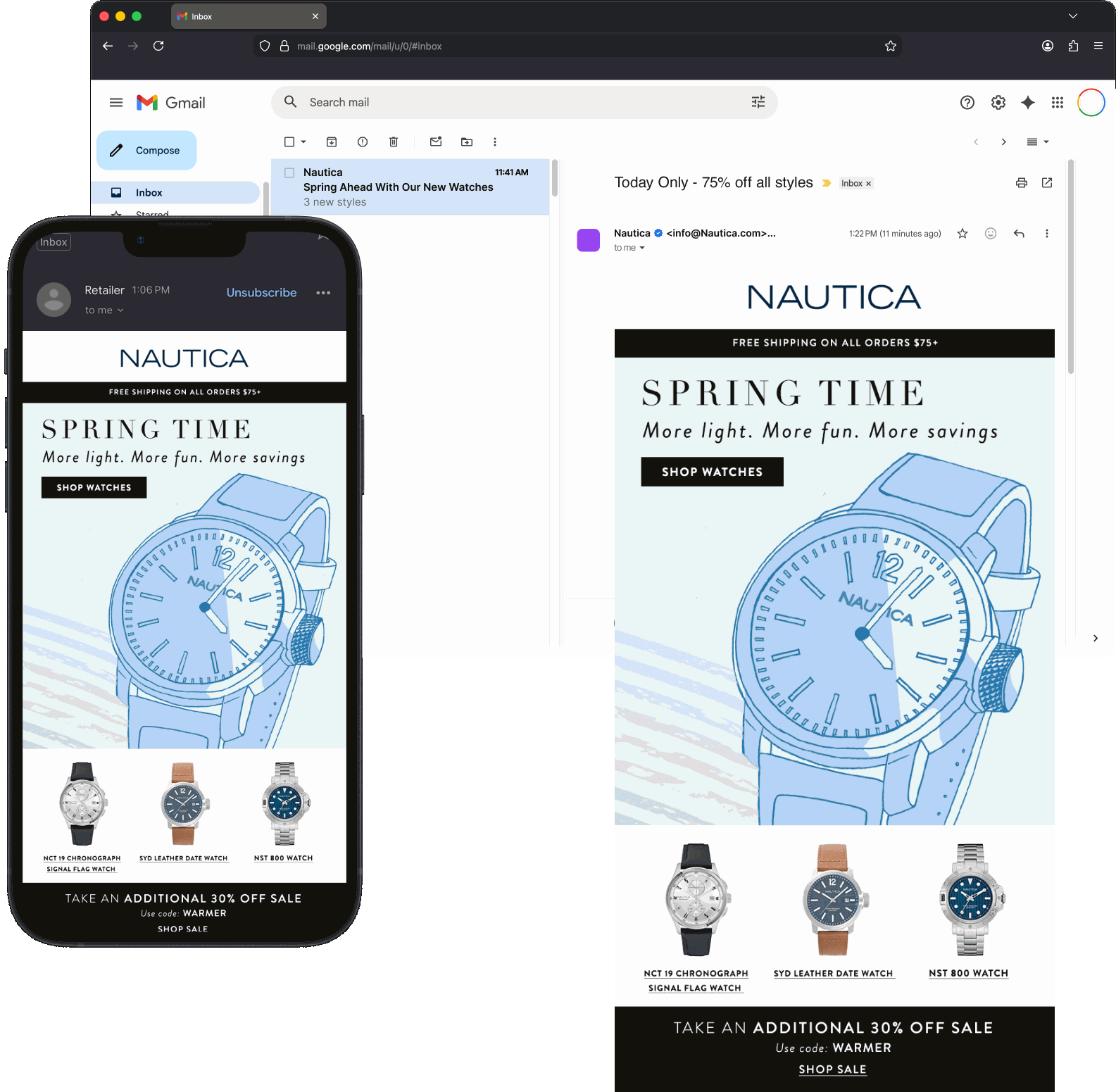The width and height of the screenshot is (1116, 1092).
Task: Open the split pane mode dropdown
Action: 1038,142
